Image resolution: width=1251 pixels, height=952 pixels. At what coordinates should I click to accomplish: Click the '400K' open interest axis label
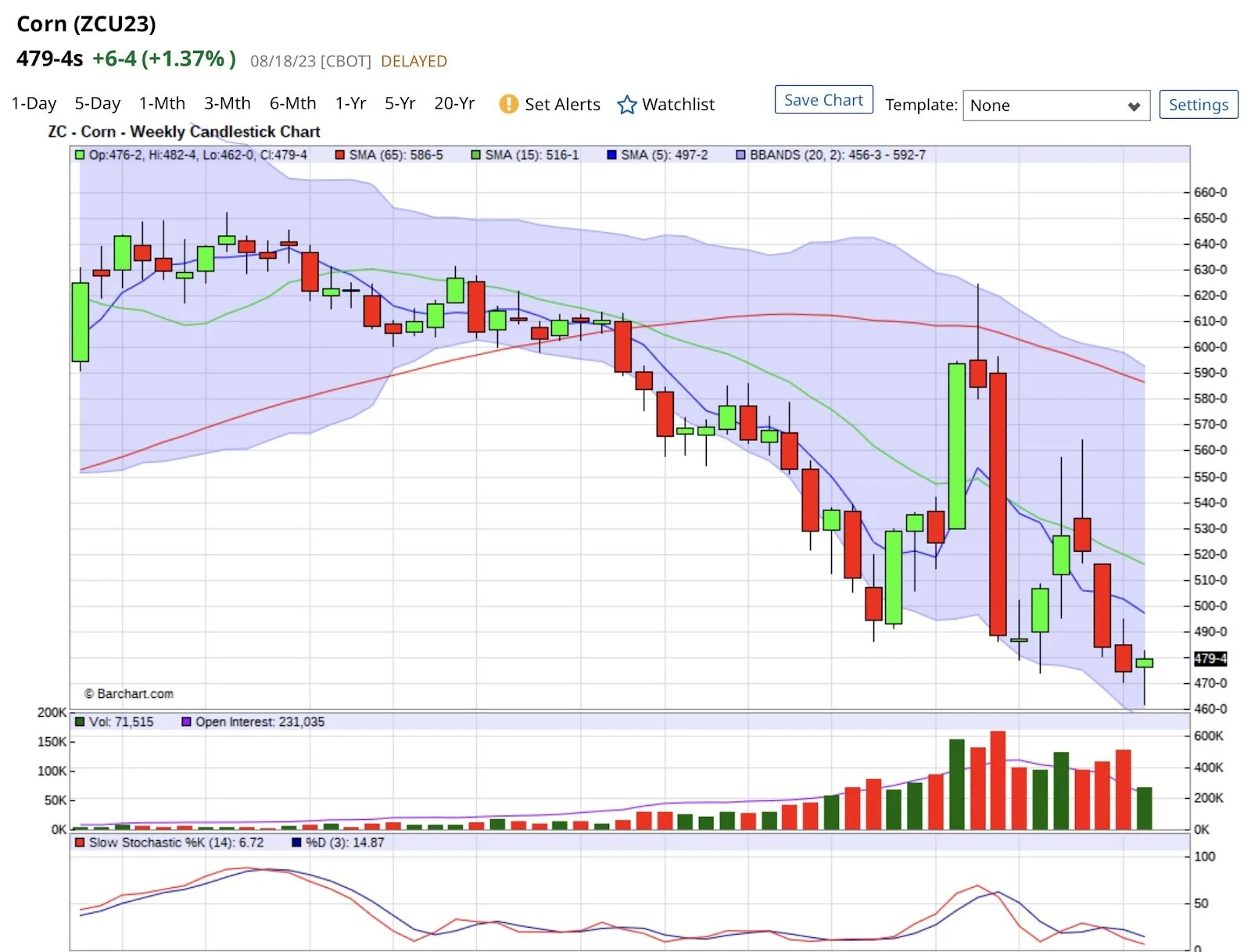1209,768
